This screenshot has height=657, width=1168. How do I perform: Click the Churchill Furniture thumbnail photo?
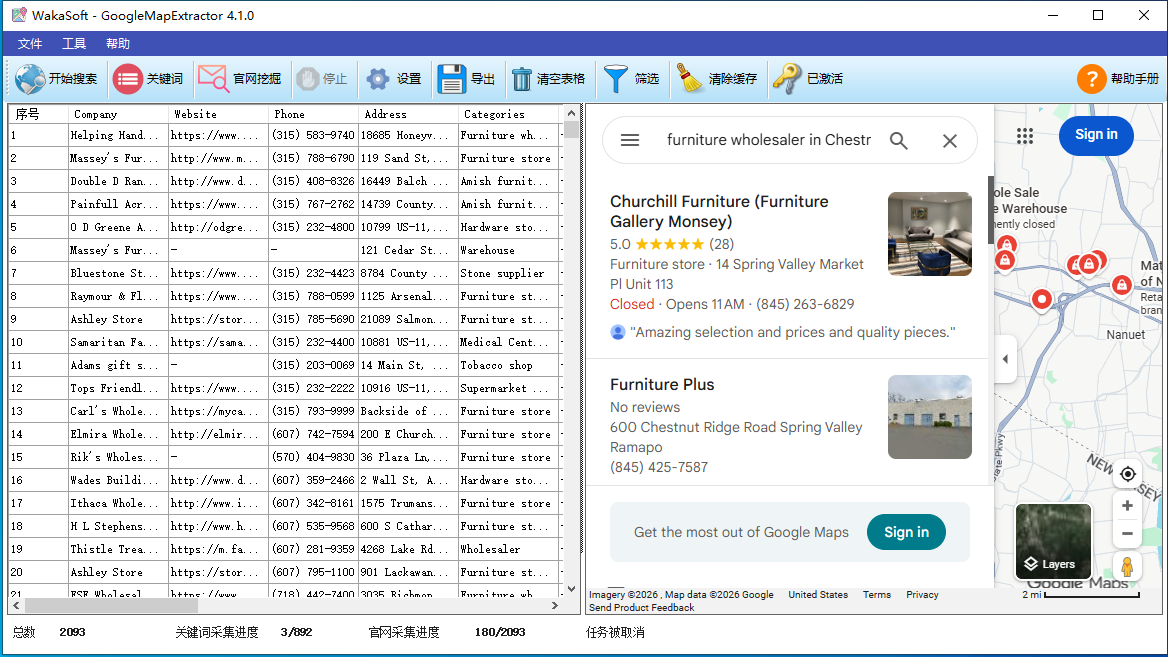pyautogui.click(x=929, y=234)
